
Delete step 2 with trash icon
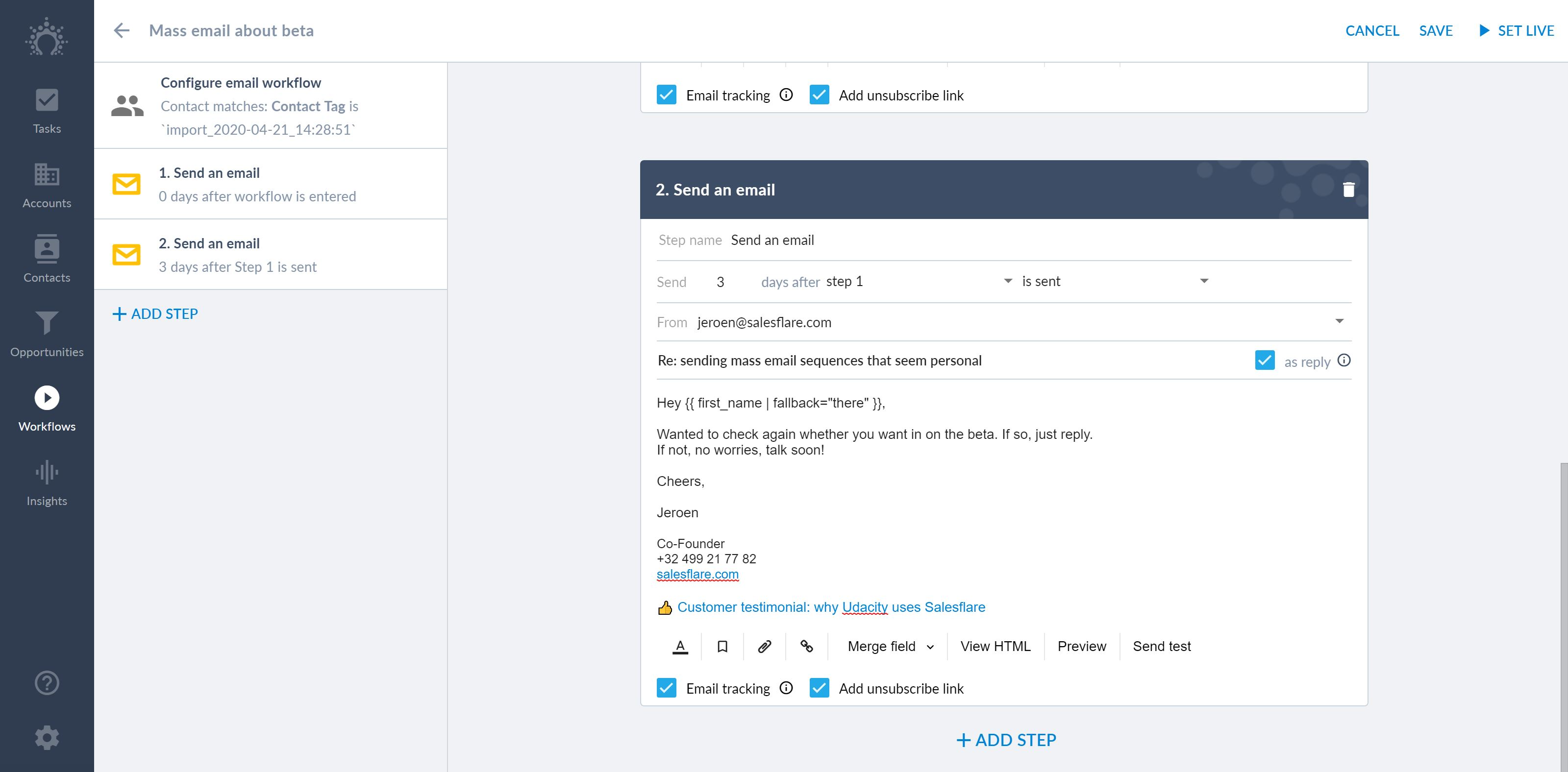click(x=1348, y=190)
